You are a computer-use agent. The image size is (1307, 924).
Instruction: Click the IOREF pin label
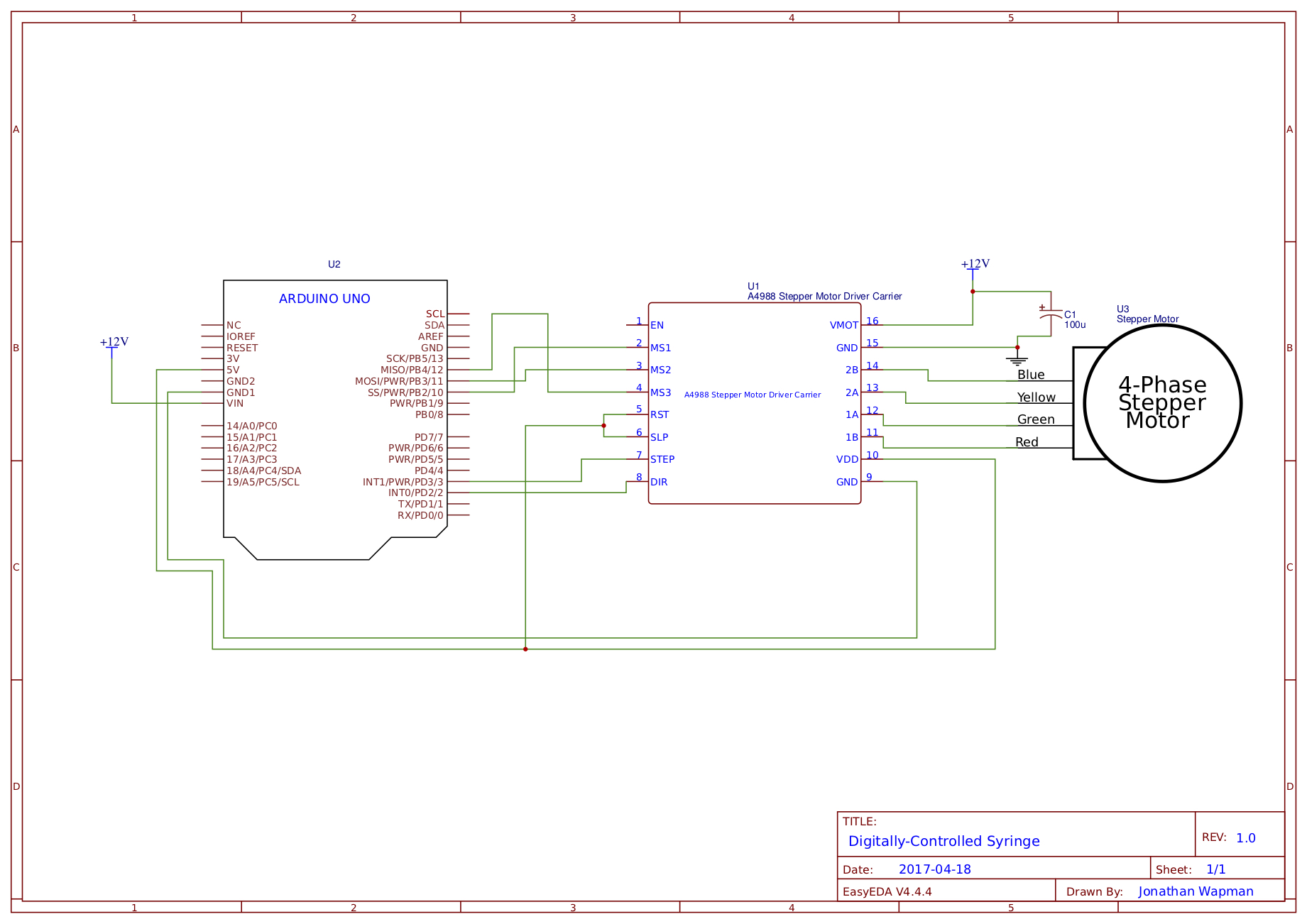click(241, 336)
